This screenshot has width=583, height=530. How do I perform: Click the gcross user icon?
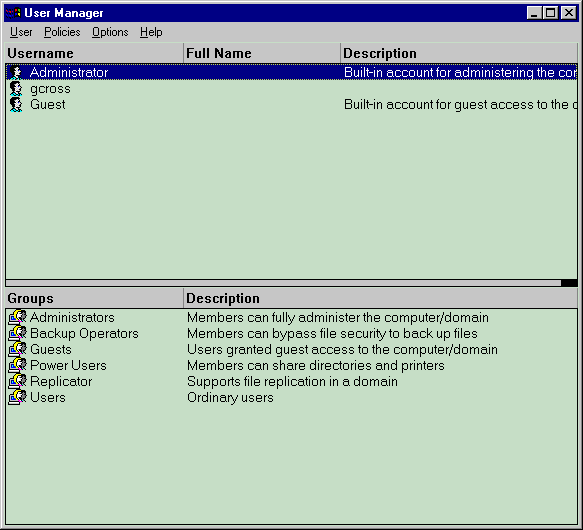(16, 89)
